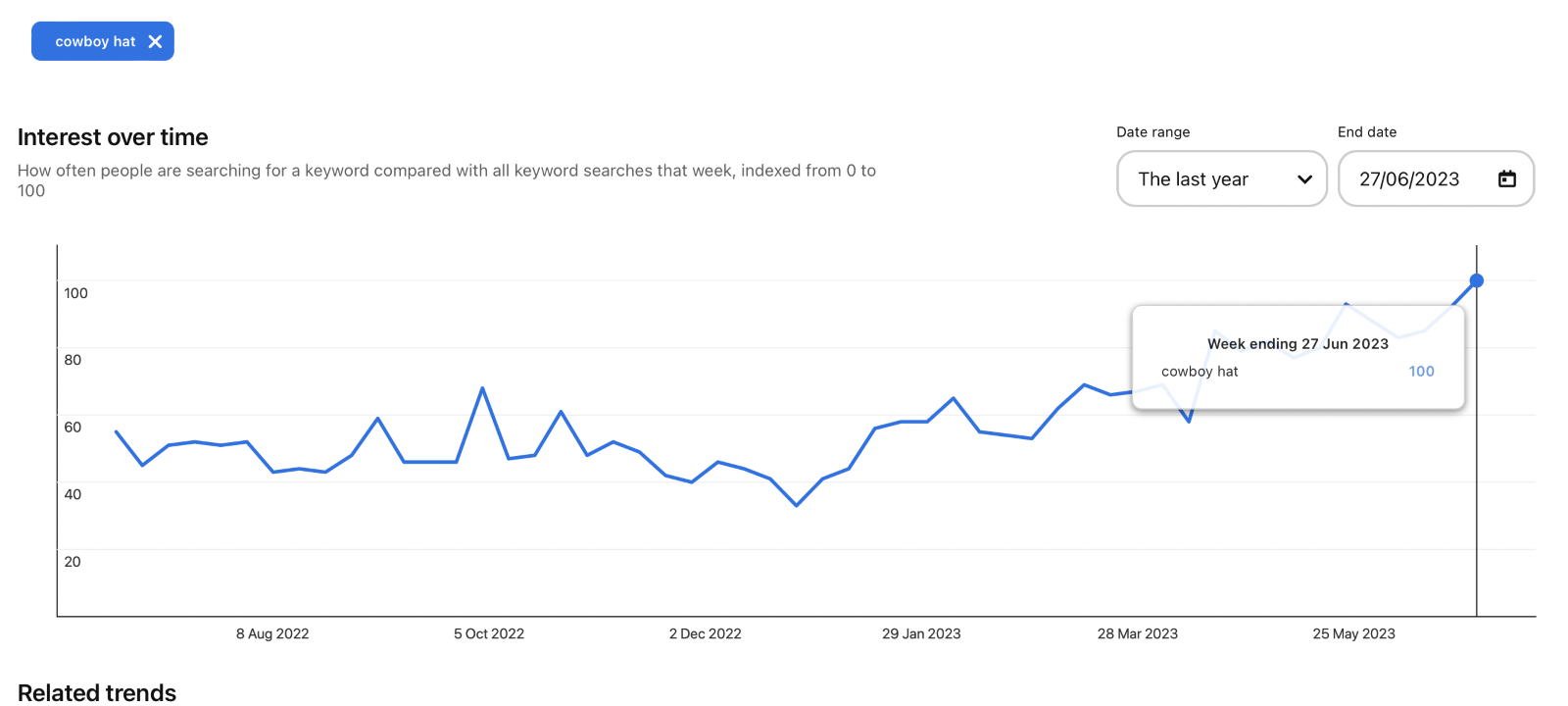Select the cowboy hat keyword tag
The width and height of the screenshot is (1568, 706).
click(x=95, y=41)
